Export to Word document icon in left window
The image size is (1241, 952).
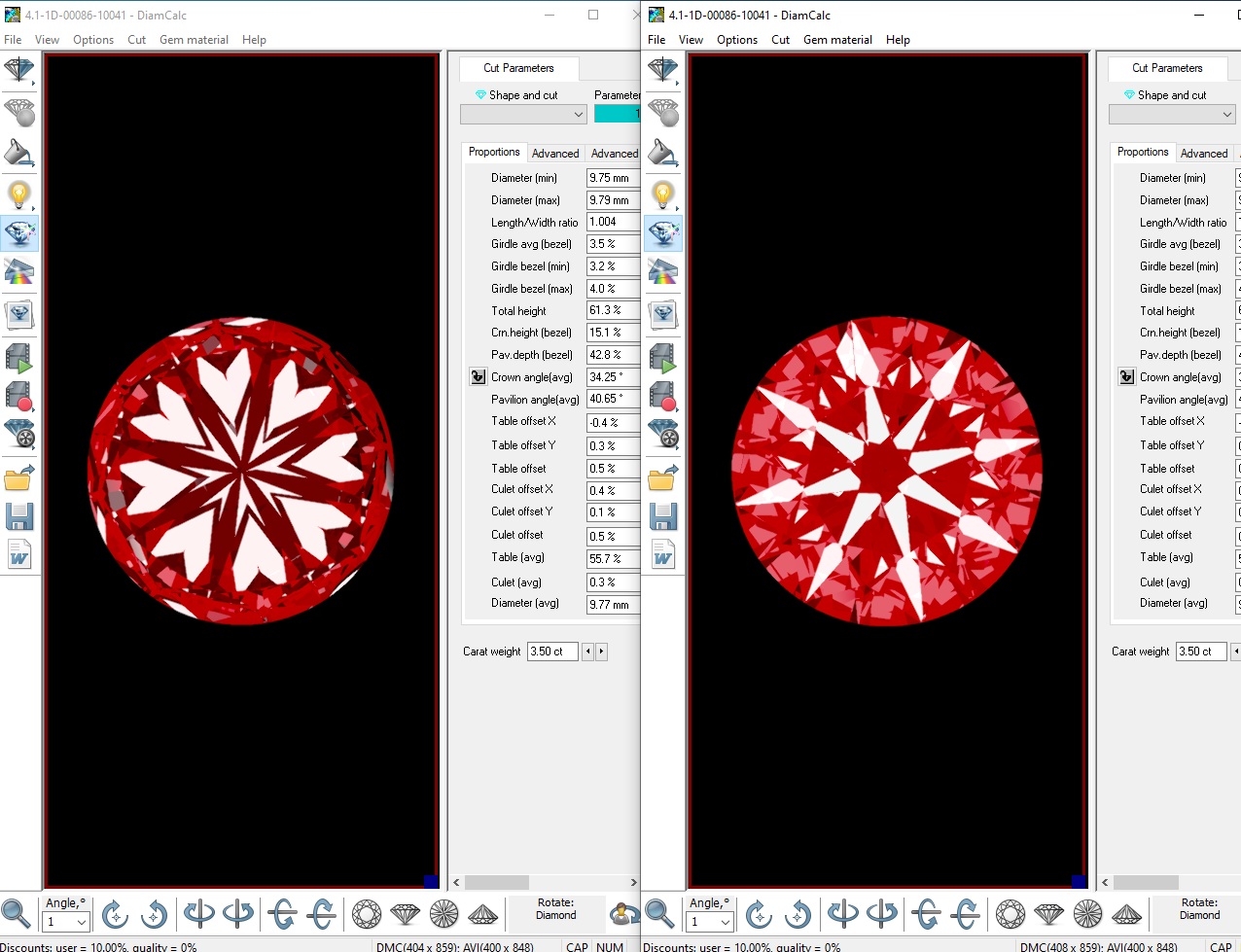[x=19, y=554]
